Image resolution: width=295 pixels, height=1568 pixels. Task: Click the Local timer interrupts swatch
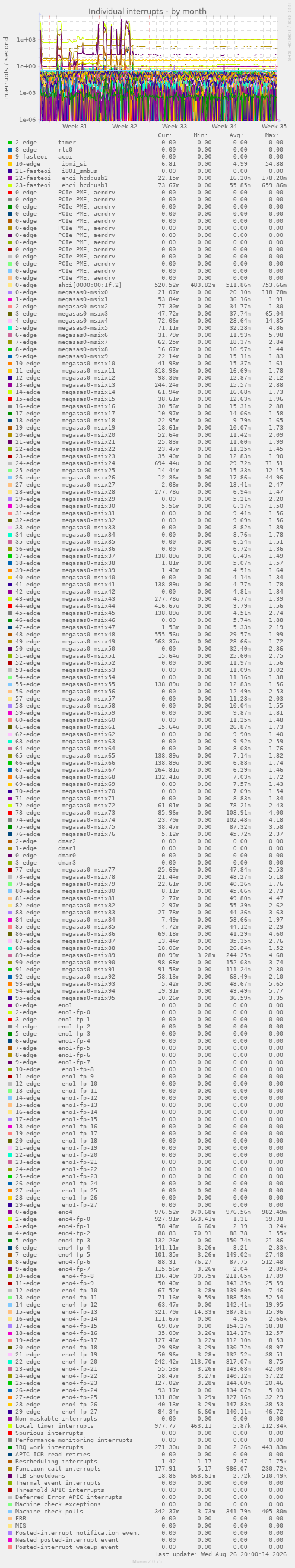(x=10, y=1425)
